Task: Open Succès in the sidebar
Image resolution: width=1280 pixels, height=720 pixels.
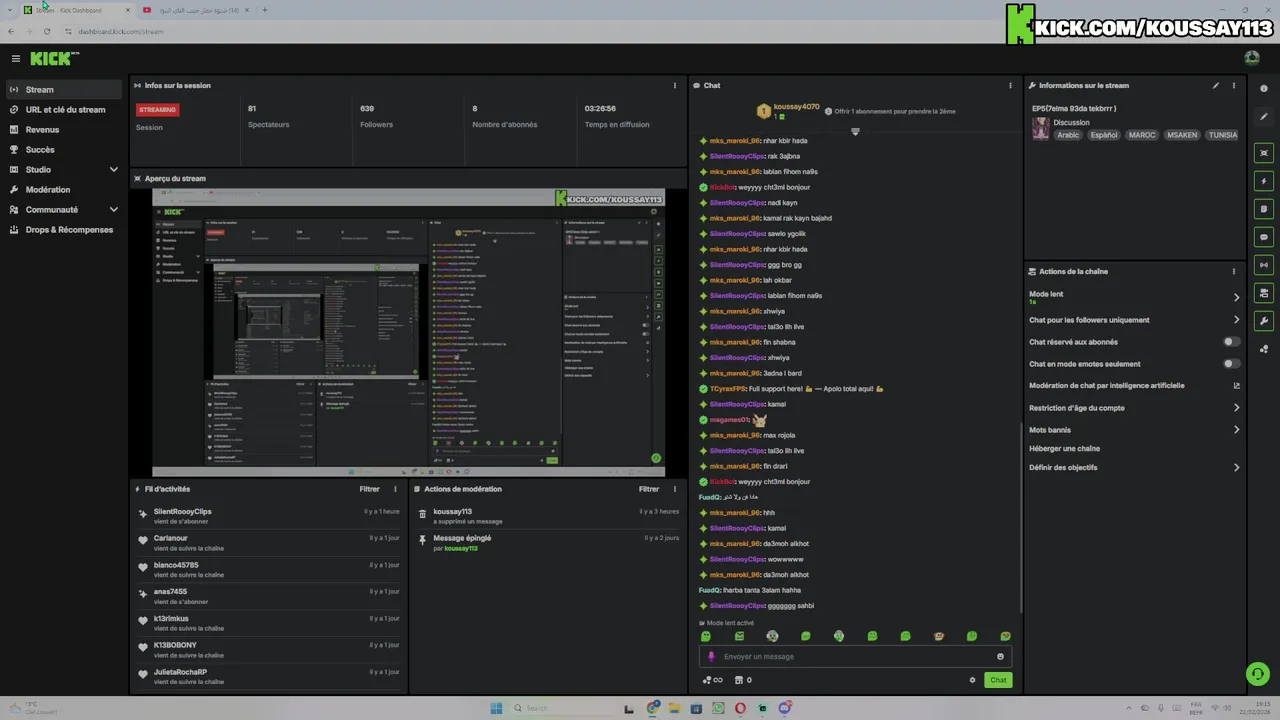Action: pos(64,150)
